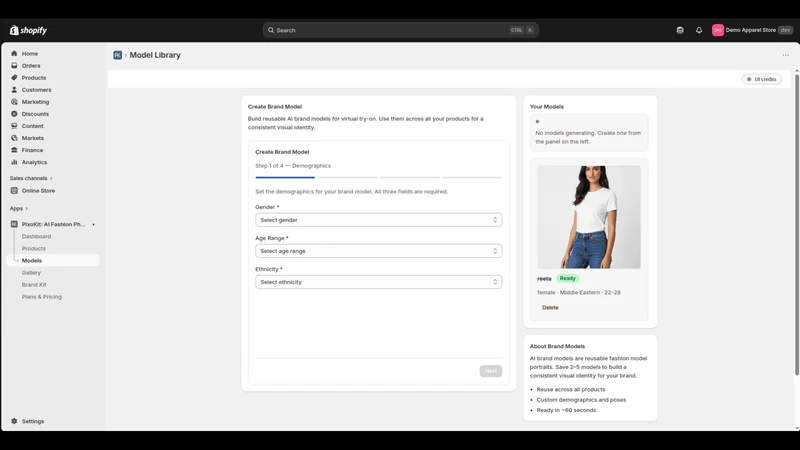Image resolution: width=800 pixels, height=450 pixels.
Task: Open the Customers person icon
Action: pos(14,89)
